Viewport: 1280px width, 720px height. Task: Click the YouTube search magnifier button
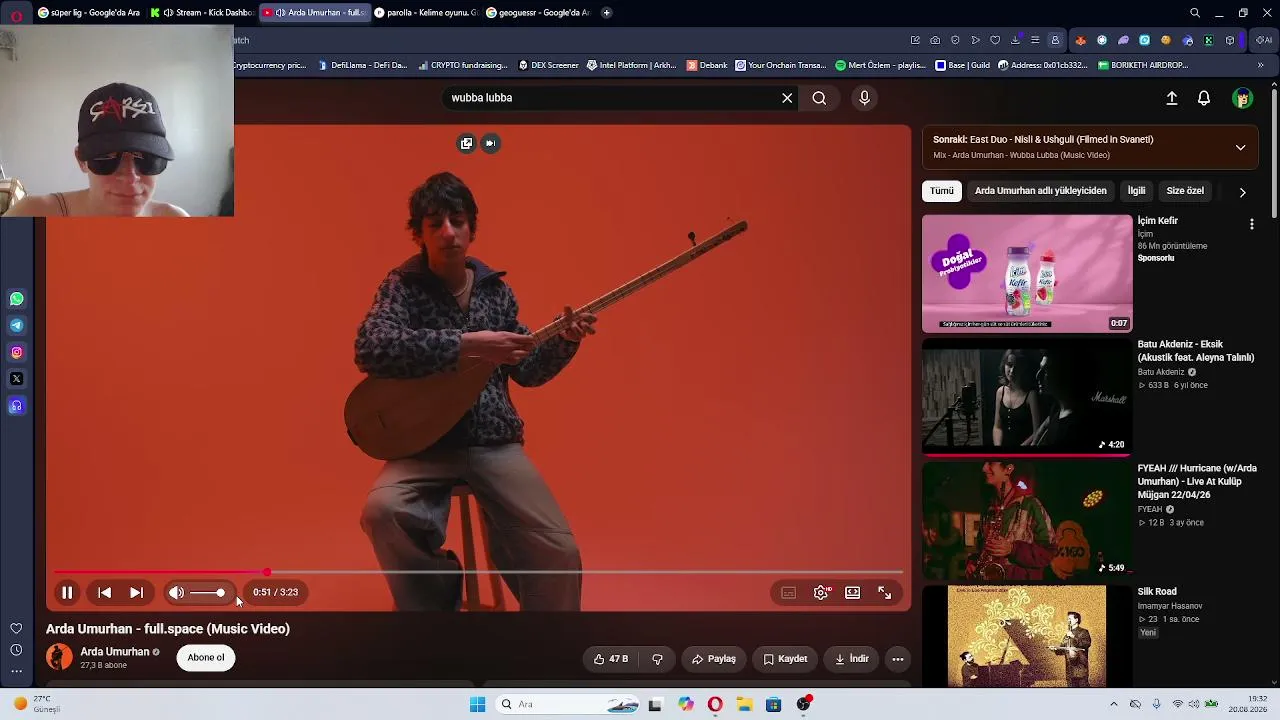(x=819, y=98)
